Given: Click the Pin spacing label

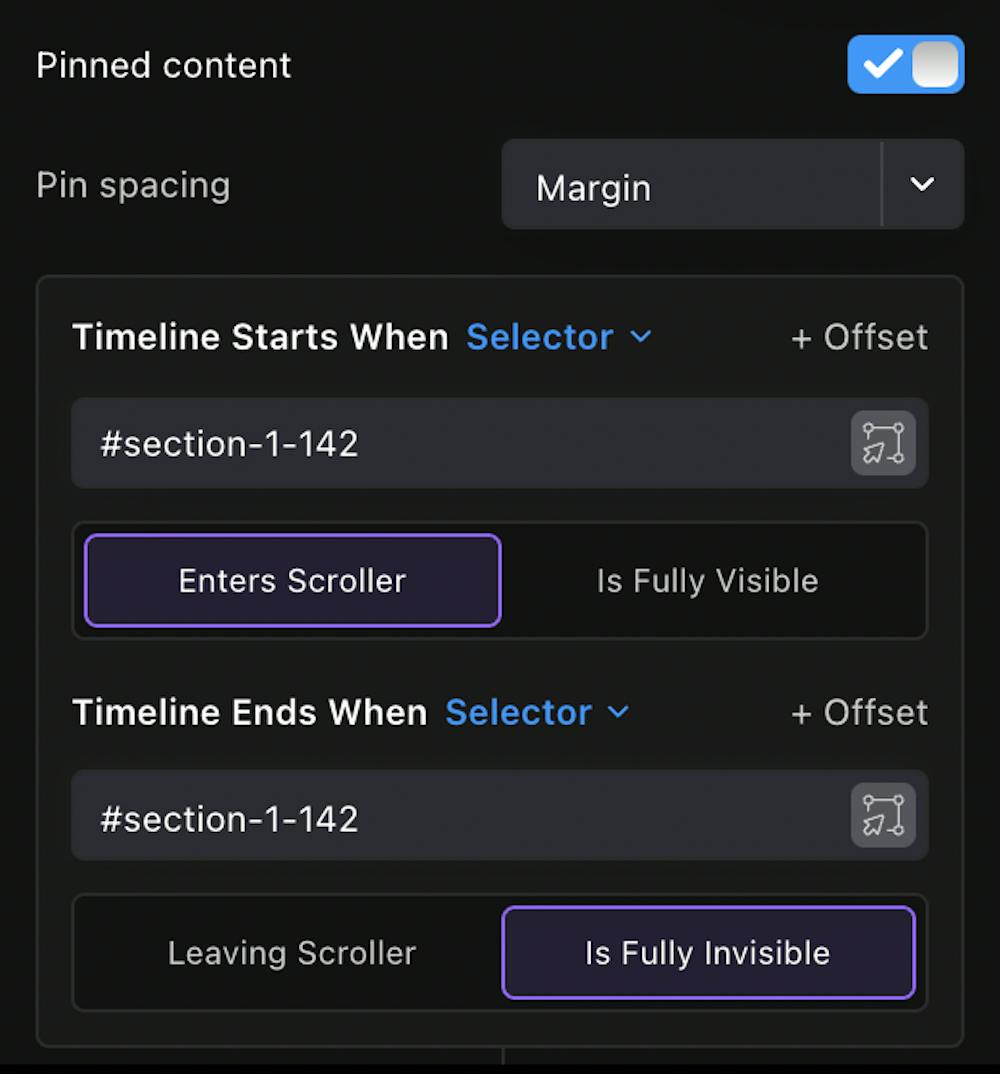Looking at the screenshot, I should point(134,186).
